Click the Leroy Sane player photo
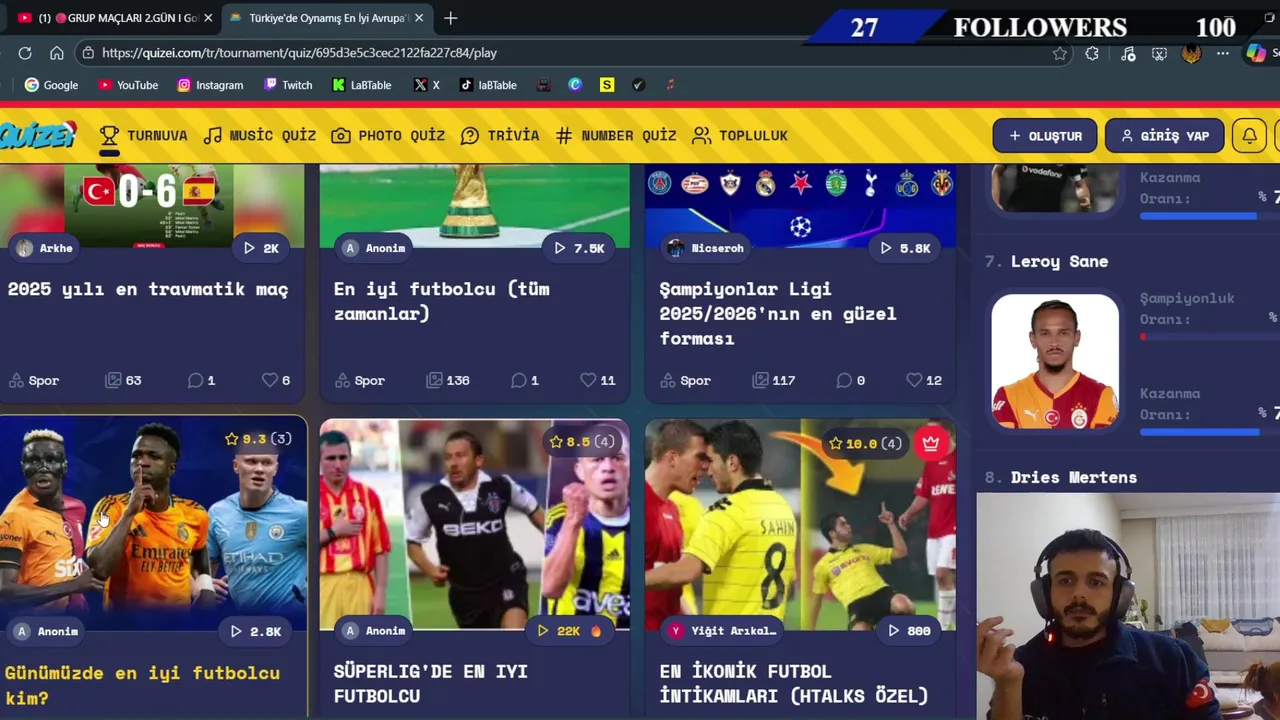 [1055, 362]
